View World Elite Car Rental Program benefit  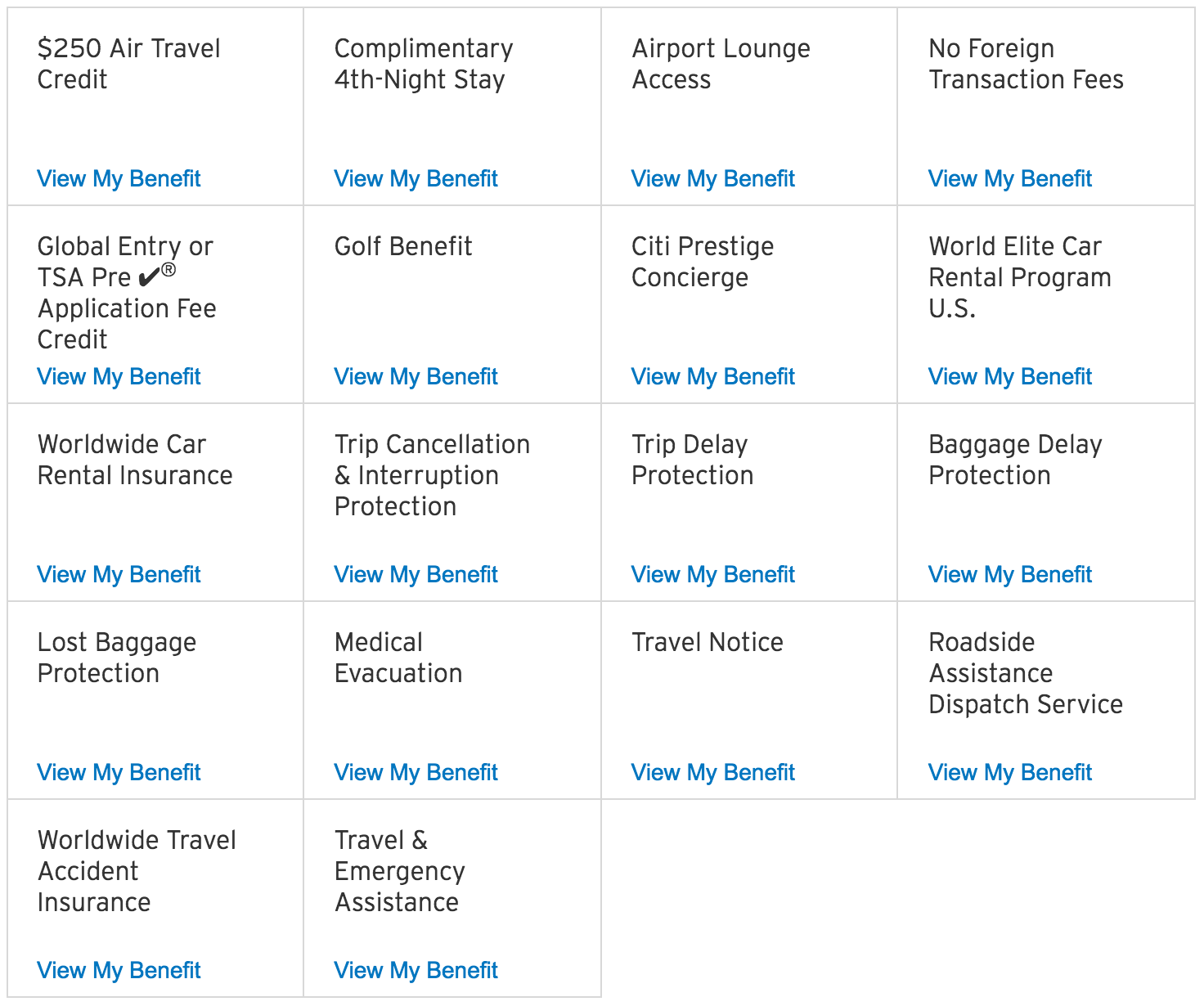tap(1009, 376)
